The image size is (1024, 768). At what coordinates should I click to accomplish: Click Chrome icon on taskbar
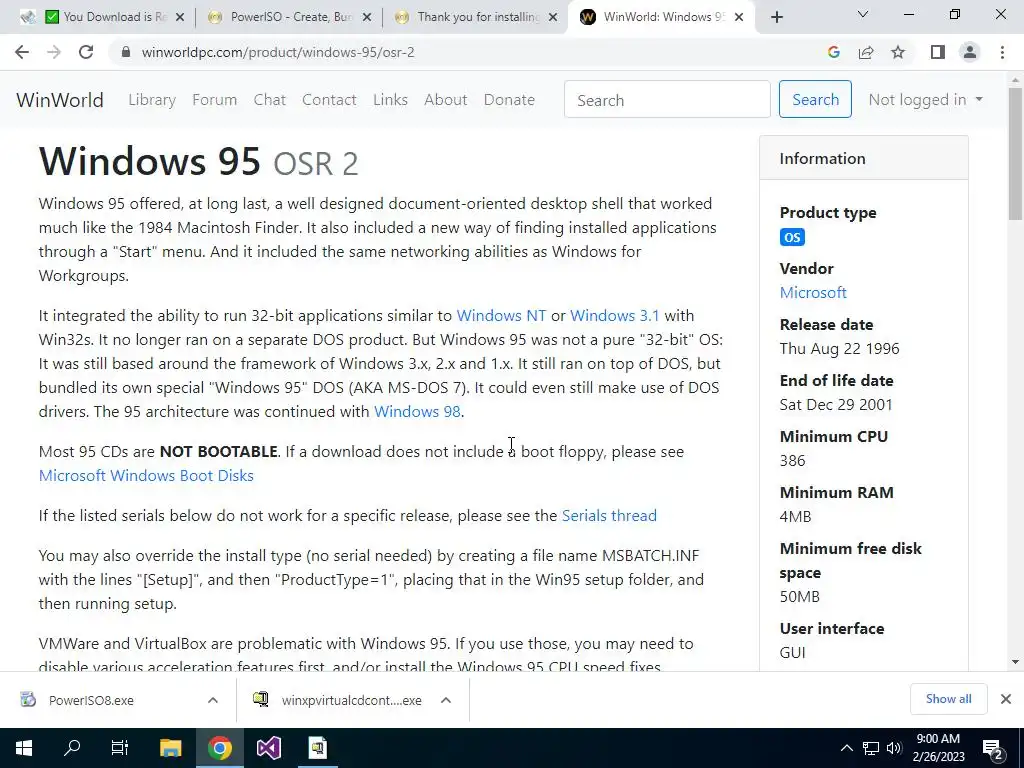pyautogui.click(x=220, y=748)
